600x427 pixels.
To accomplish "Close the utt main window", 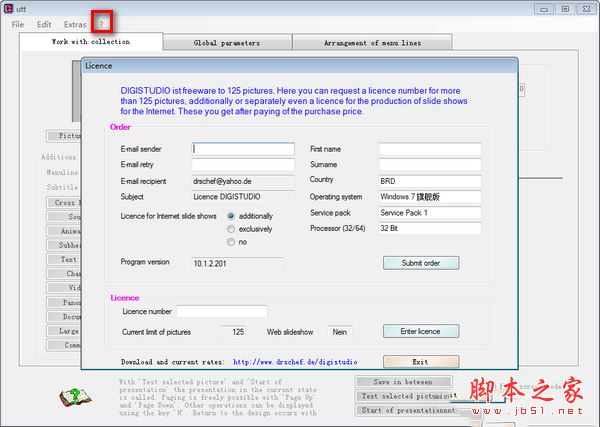I will [586, 9].
